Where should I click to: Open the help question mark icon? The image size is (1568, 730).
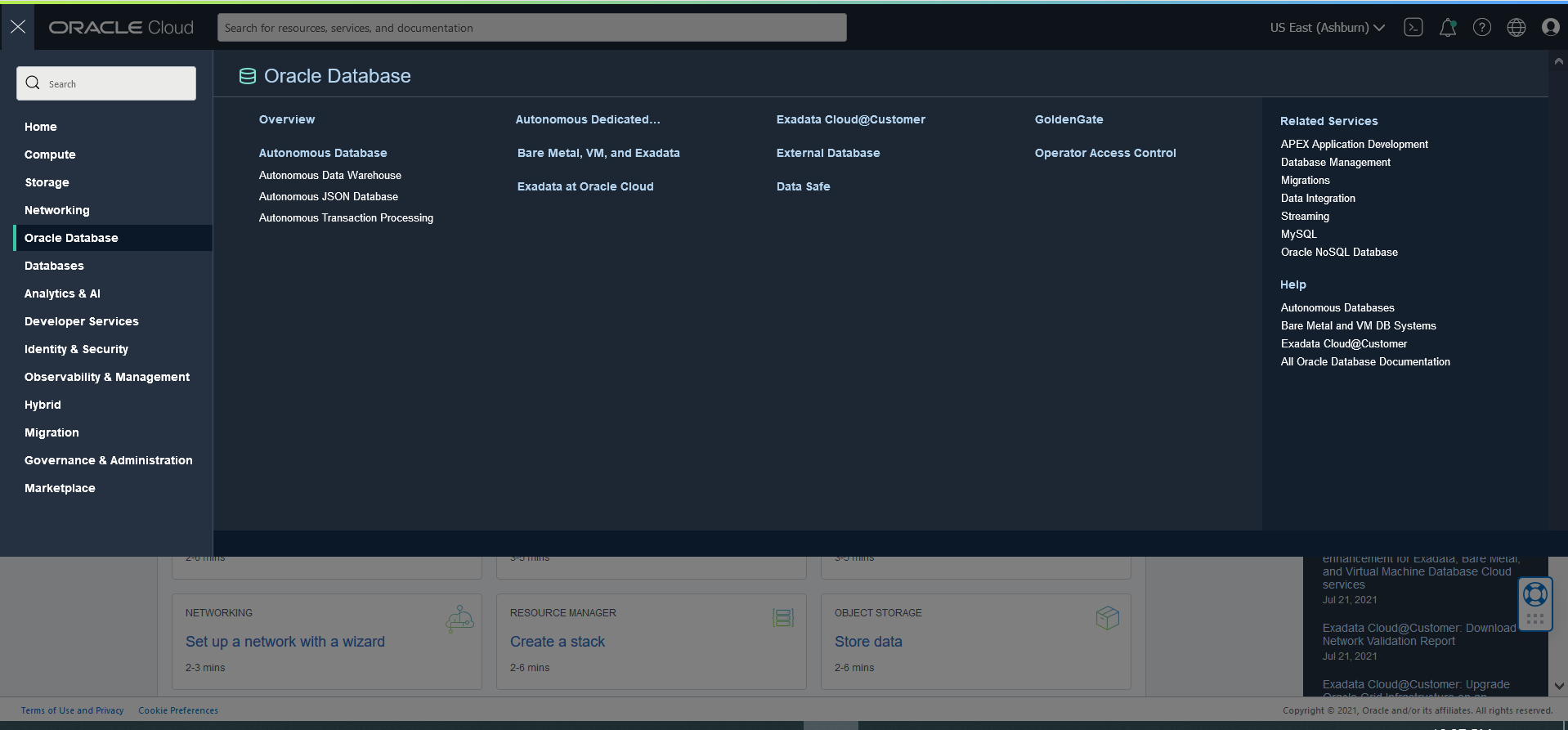(1481, 27)
